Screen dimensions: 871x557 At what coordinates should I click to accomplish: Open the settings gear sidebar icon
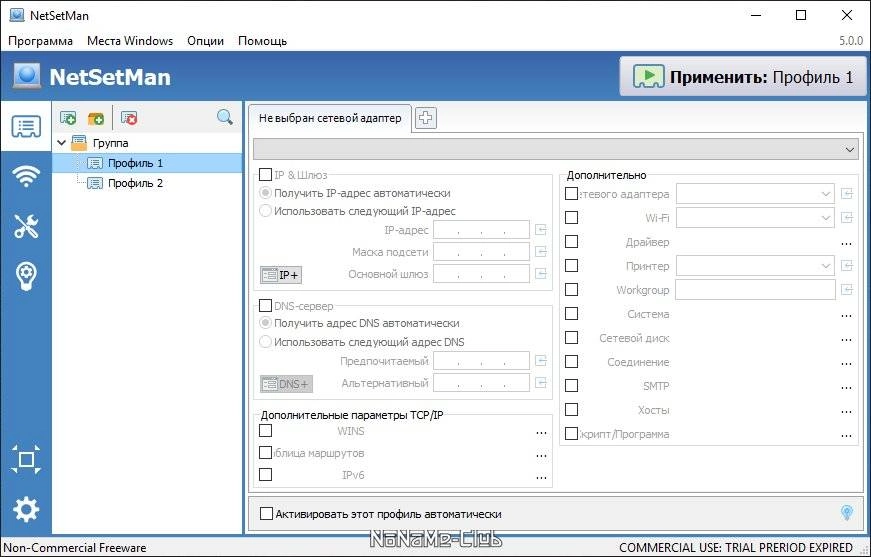26,509
